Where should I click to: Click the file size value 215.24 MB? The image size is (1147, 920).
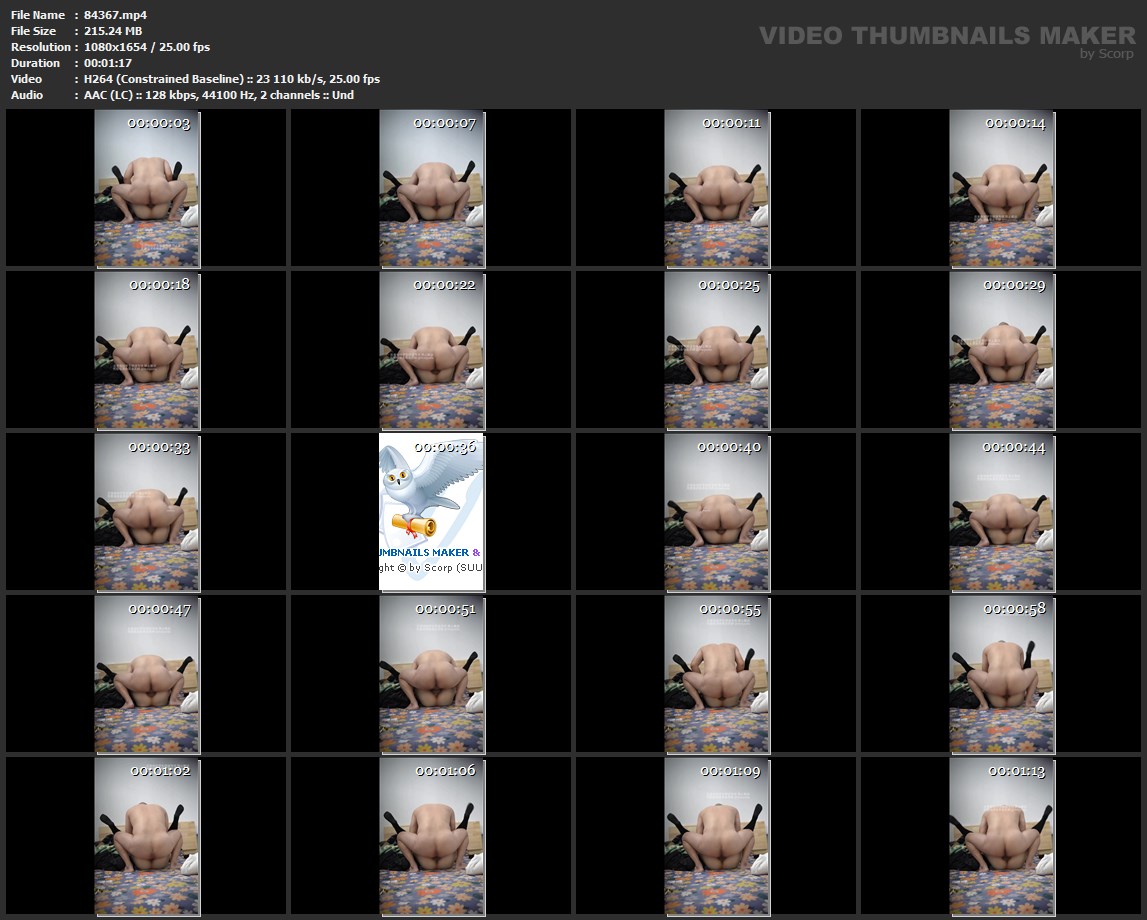click(113, 31)
